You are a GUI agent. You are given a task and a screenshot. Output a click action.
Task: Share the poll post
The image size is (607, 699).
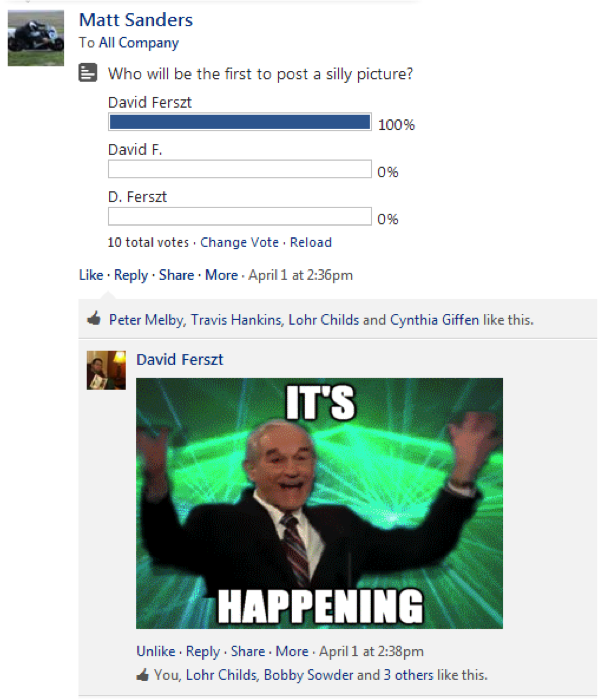(x=176, y=275)
